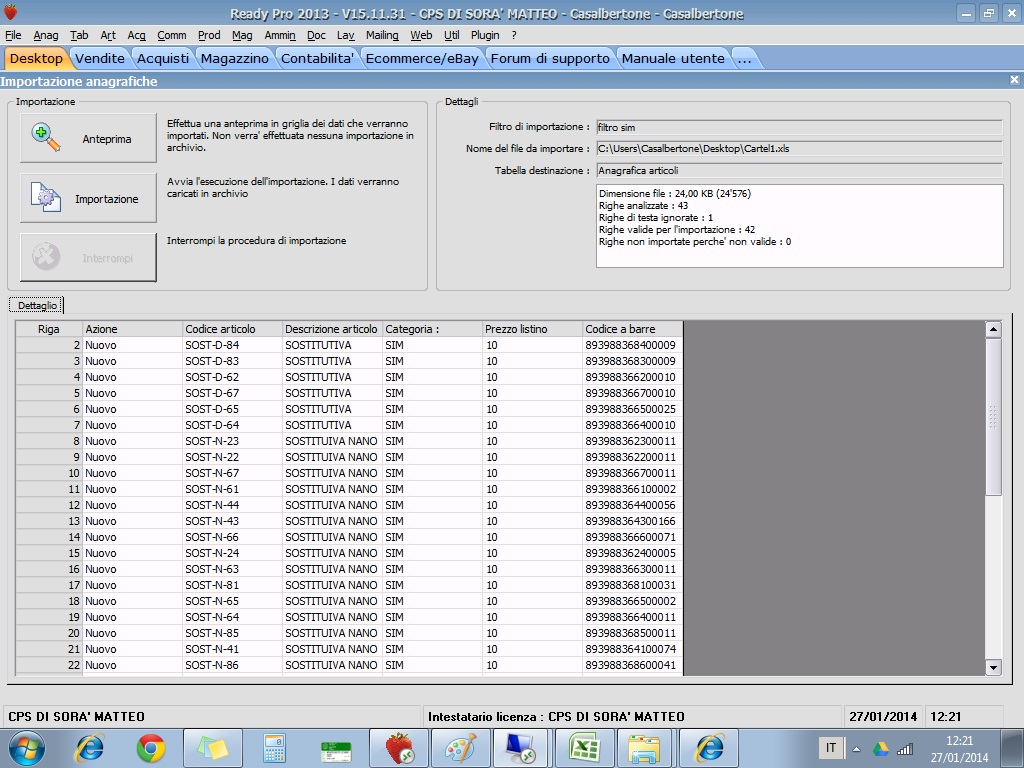Click the Tabella destinazione field

(799, 170)
